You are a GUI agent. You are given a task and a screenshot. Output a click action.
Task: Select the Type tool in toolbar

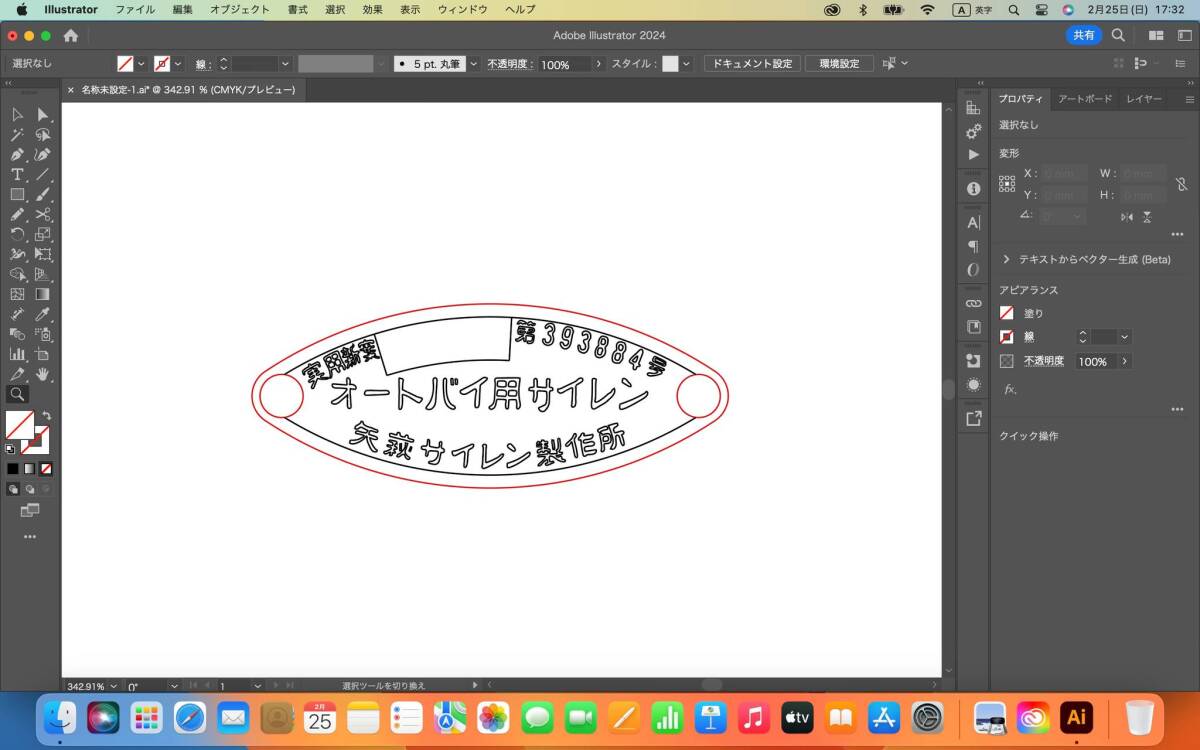point(17,174)
